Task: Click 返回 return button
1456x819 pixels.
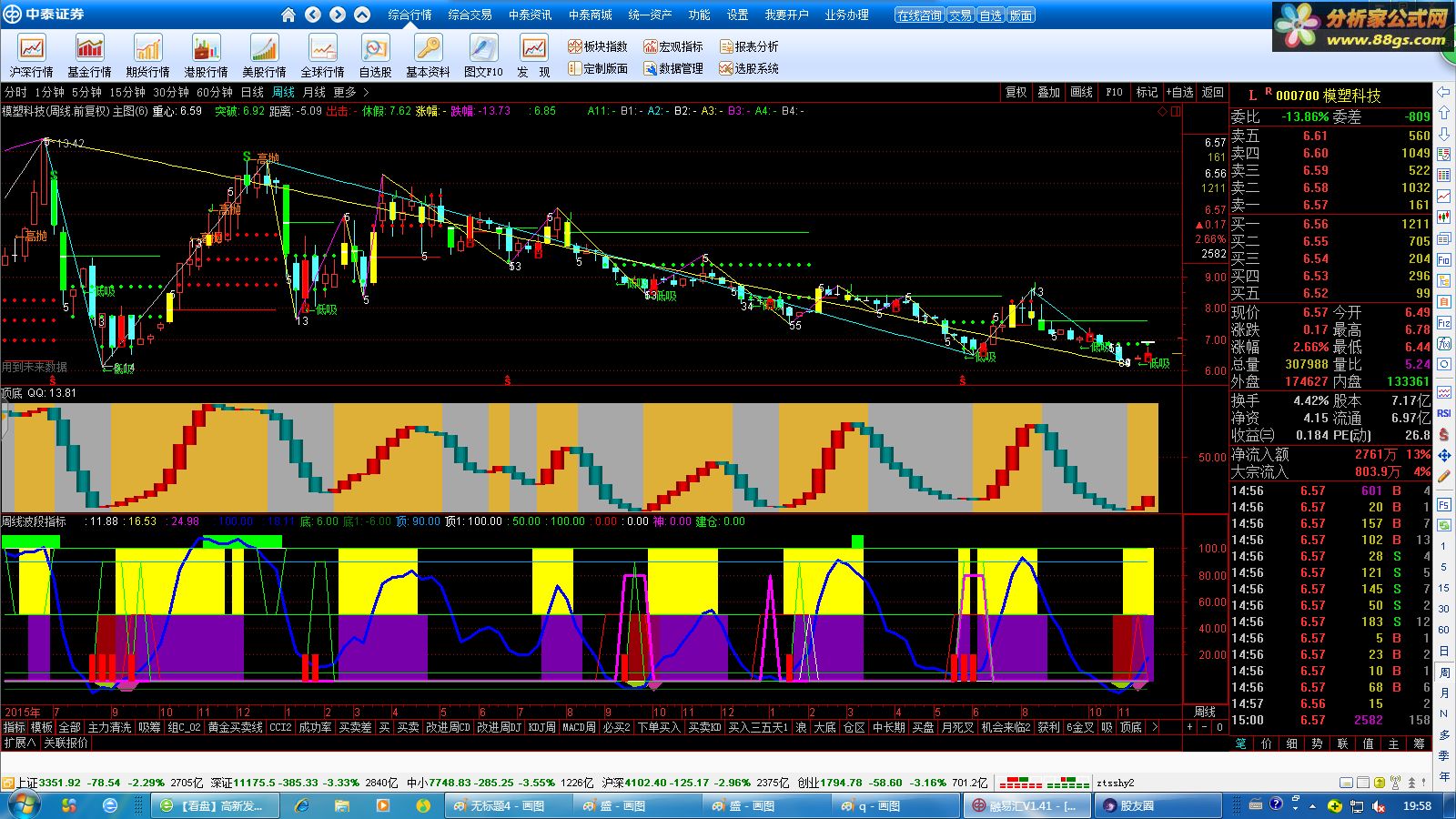Action: tap(1213, 92)
